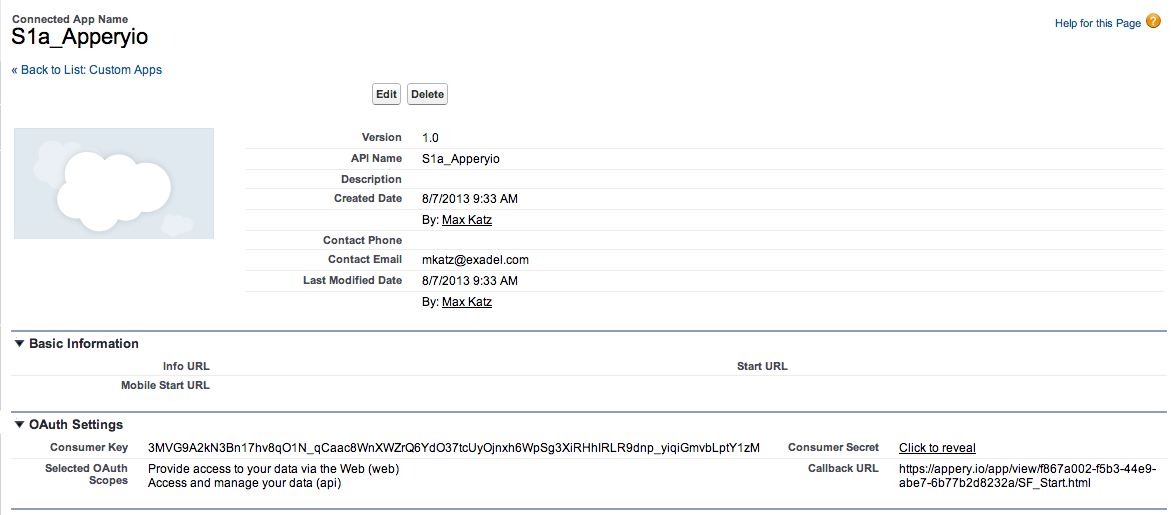Select the Consumer Key value text

click(454, 448)
